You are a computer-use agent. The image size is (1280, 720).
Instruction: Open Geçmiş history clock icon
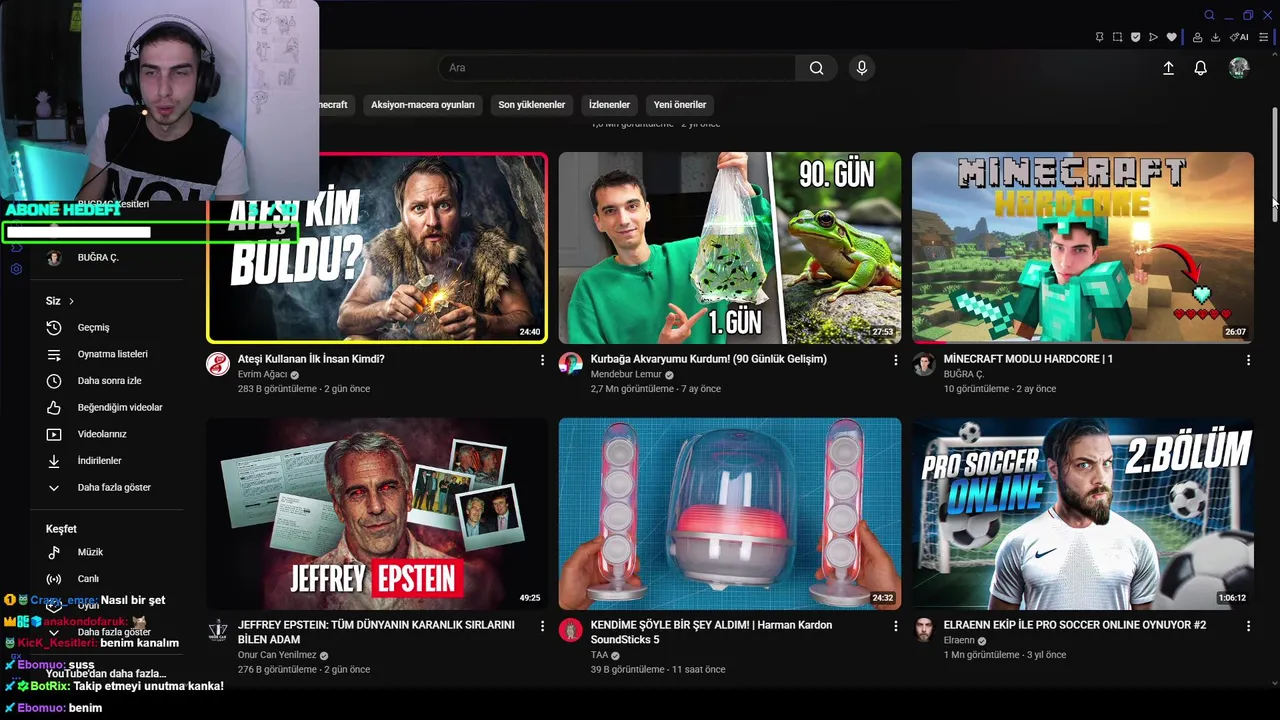click(x=54, y=328)
